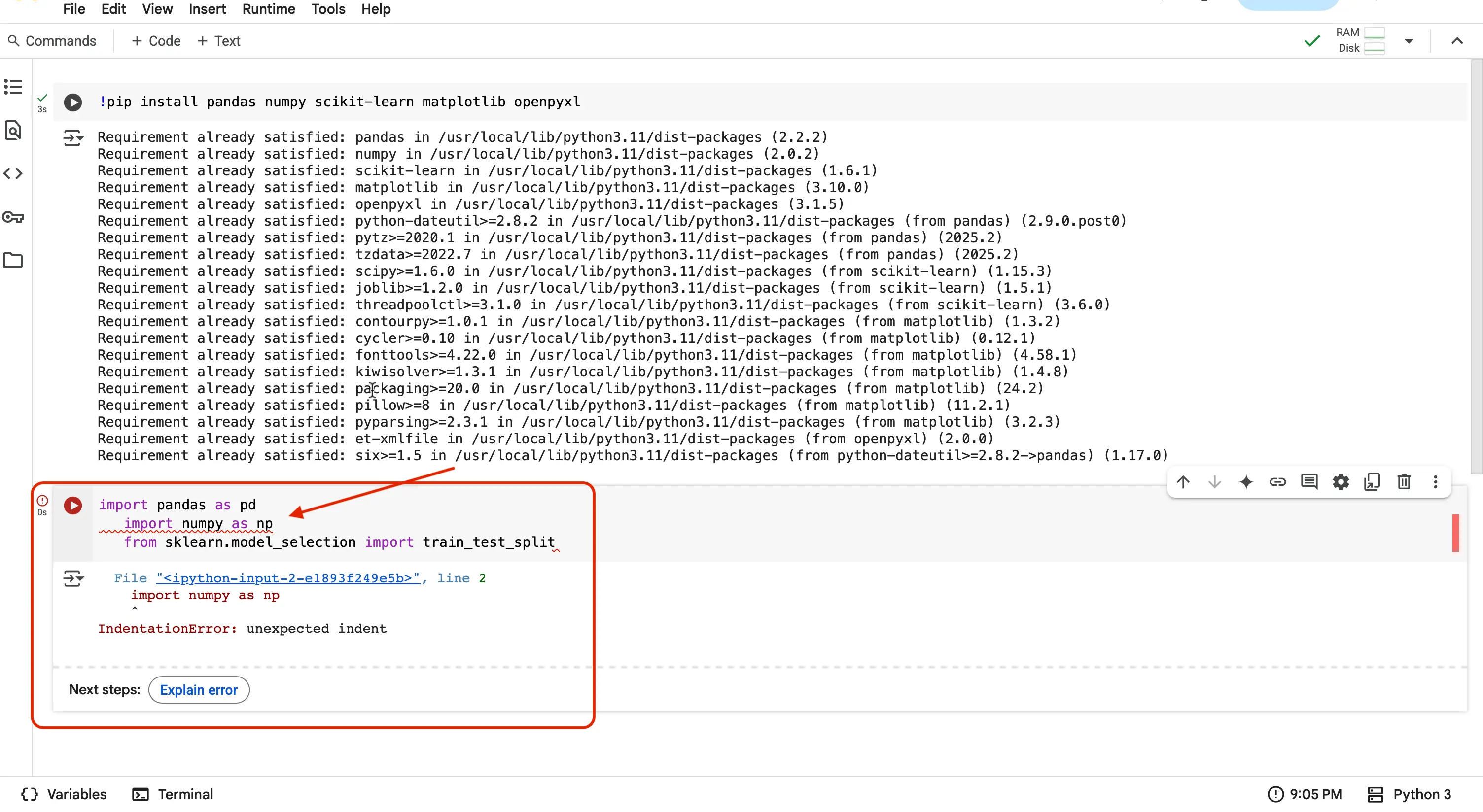Copy link to cell icon
The height and width of the screenshot is (812, 1483).
coord(1277,482)
